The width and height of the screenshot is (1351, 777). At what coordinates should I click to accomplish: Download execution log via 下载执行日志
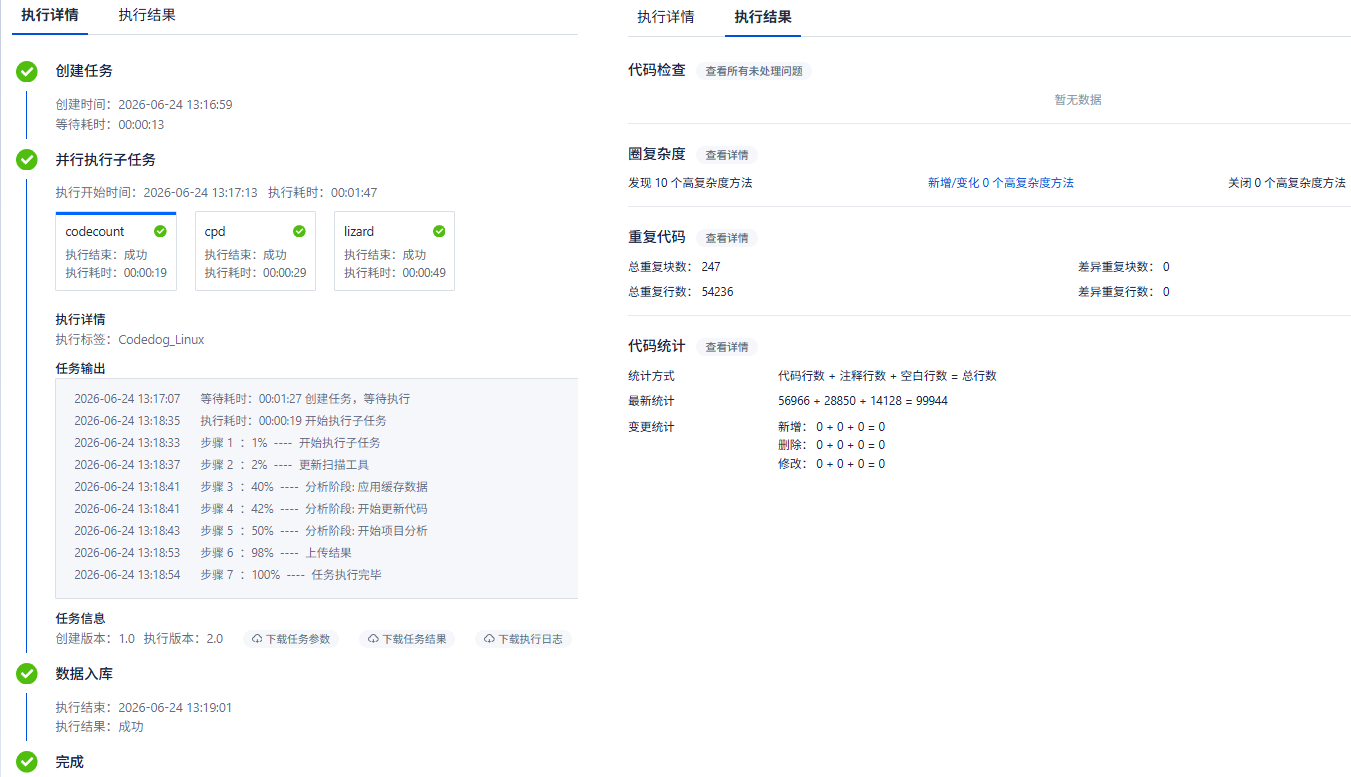pyautogui.click(x=524, y=639)
